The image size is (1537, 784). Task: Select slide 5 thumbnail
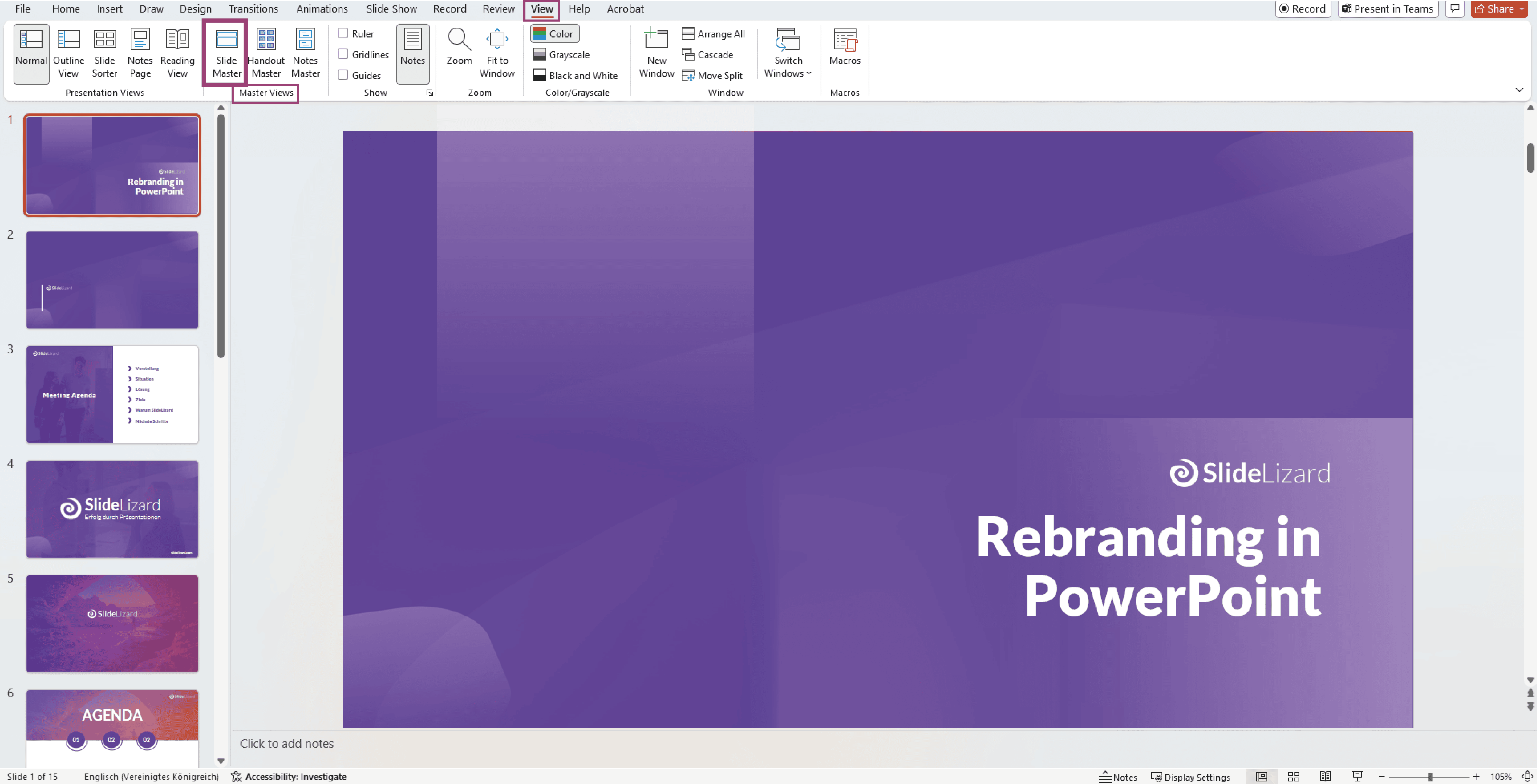[x=112, y=624]
